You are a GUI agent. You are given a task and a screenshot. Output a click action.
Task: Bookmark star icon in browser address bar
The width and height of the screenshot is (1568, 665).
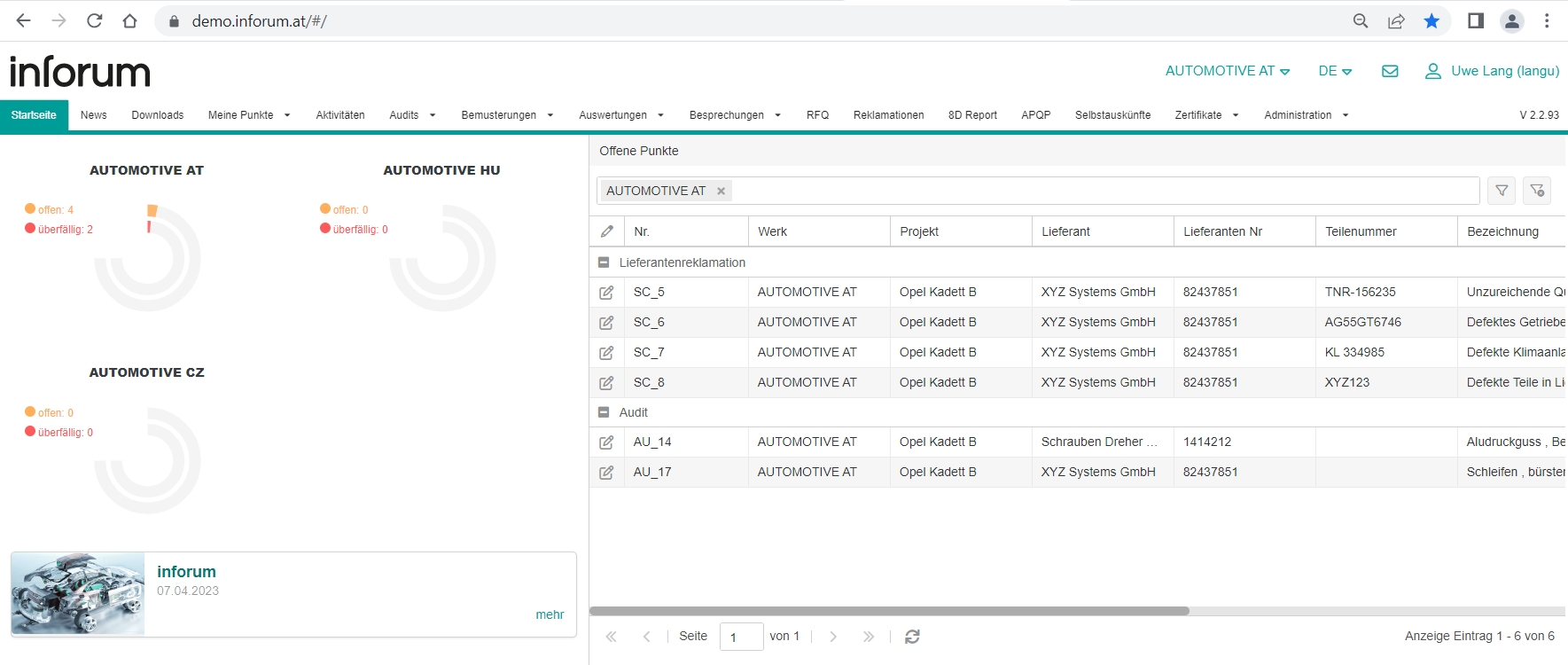coord(1431,20)
